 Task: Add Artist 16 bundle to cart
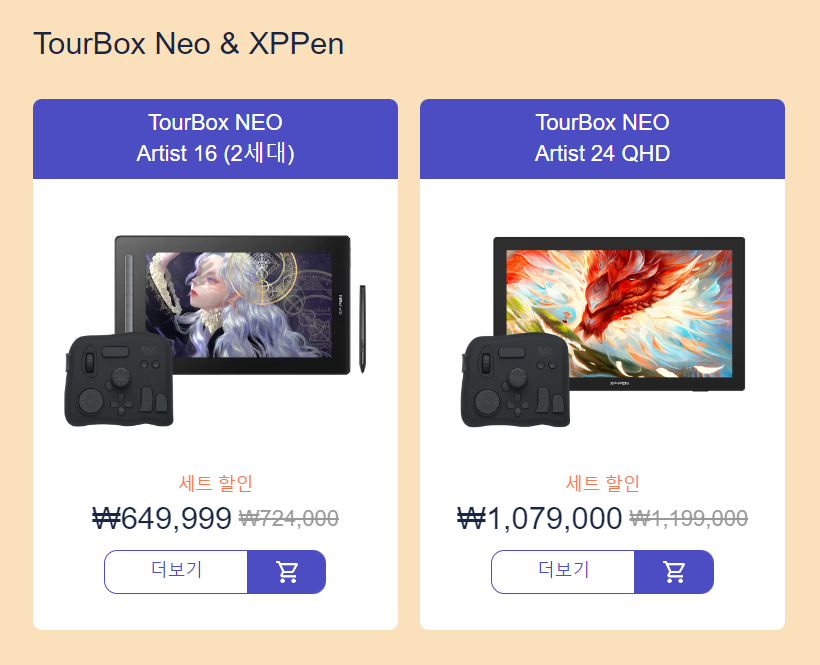pyautogui.click(x=287, y=571)
